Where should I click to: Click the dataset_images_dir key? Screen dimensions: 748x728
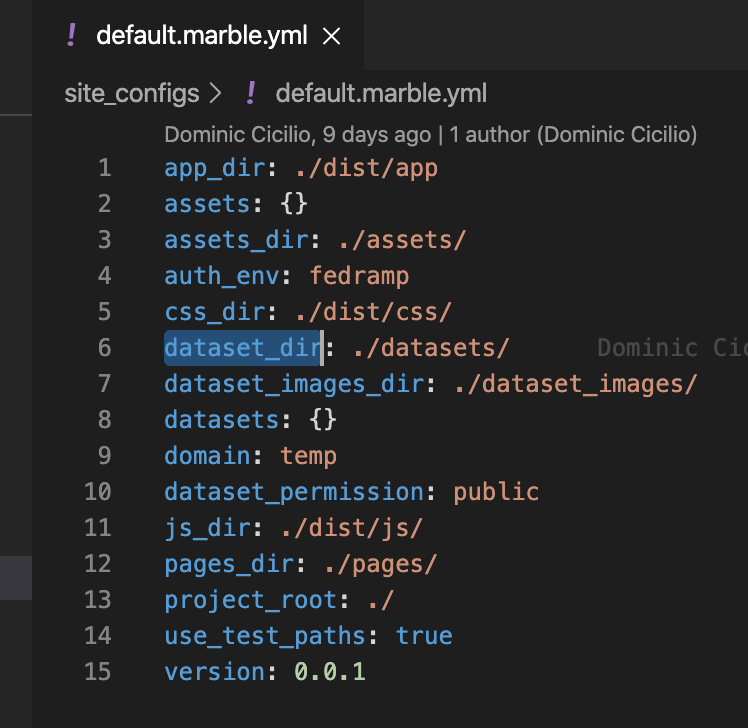(x=294, y=385)
